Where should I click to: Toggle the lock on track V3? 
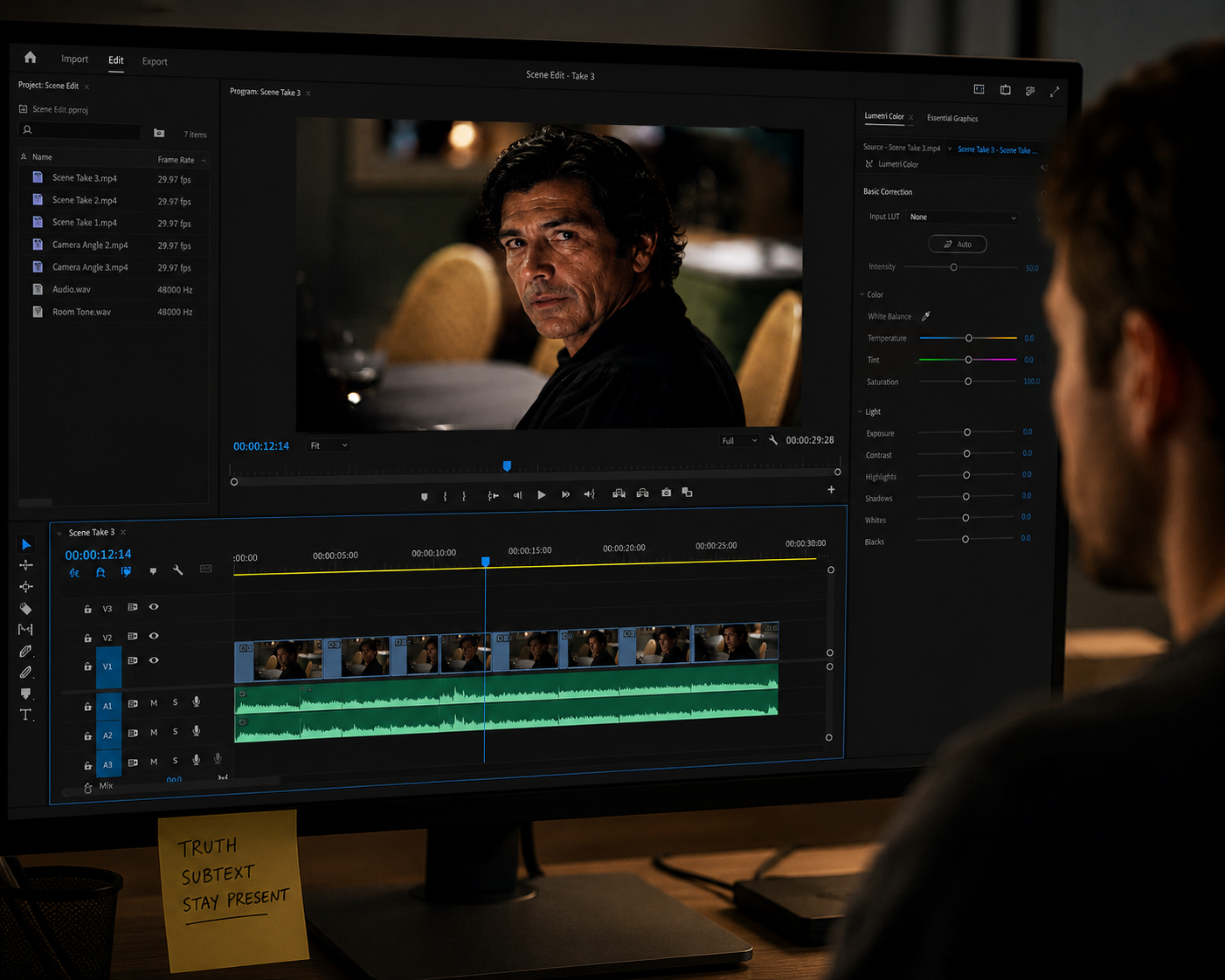coord(87,609)
